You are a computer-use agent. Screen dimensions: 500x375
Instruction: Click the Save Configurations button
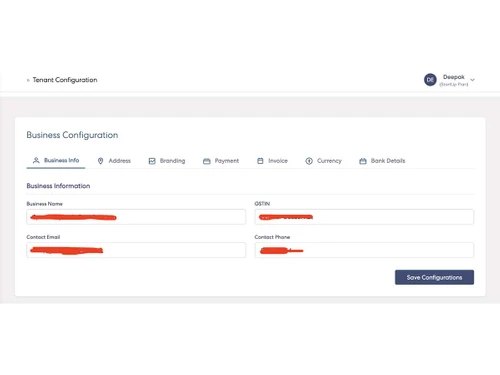click(434, 277)
